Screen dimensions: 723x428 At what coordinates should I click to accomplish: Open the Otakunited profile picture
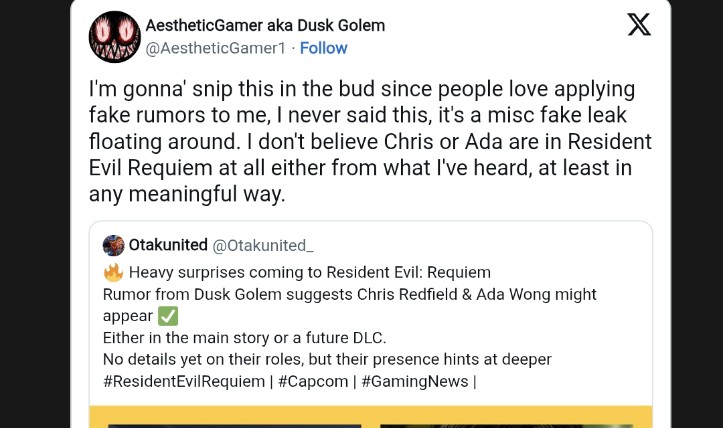pos(114,246)
